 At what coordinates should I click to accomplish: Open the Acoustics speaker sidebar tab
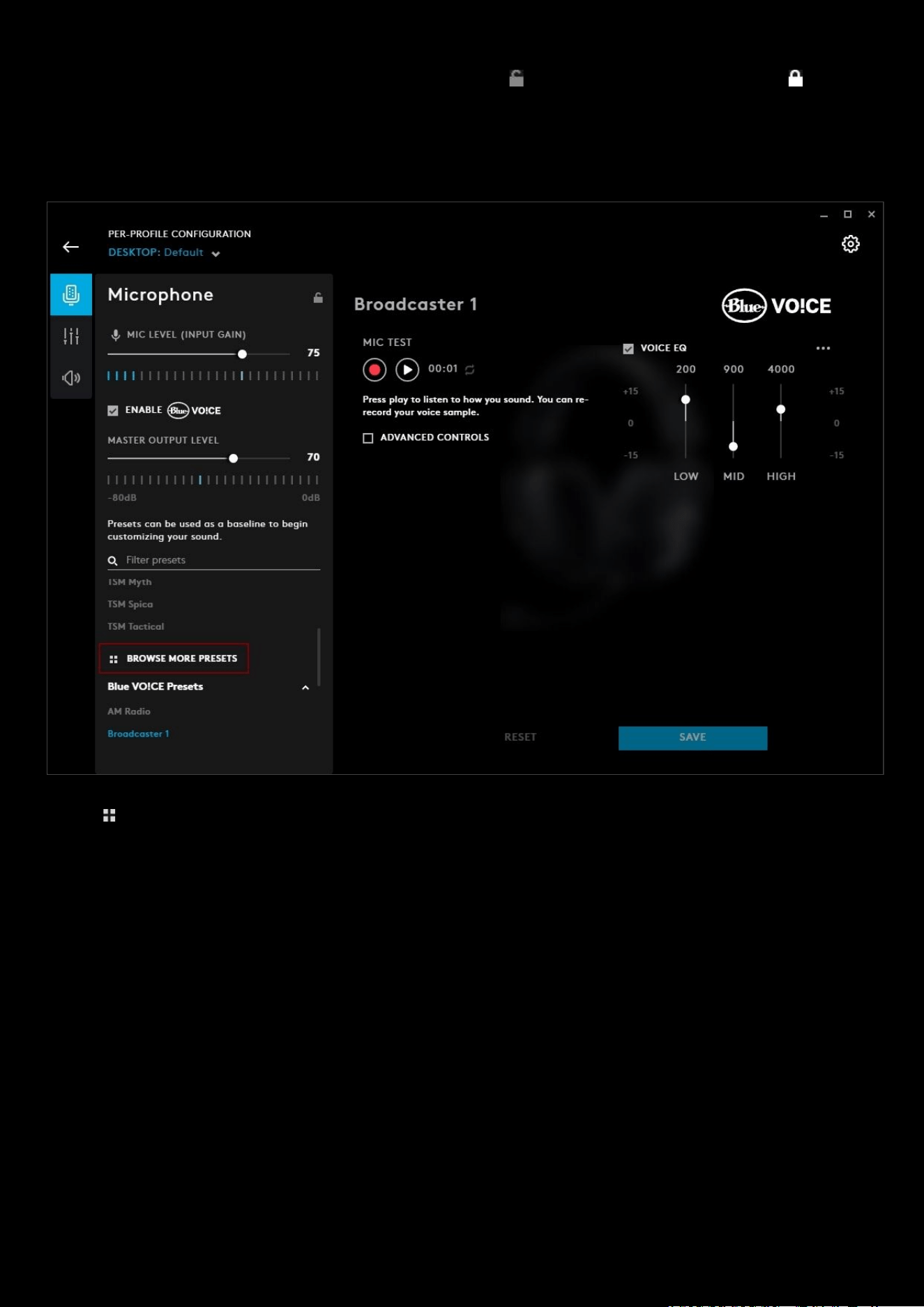pyautogui.click(x=71, y=378)
